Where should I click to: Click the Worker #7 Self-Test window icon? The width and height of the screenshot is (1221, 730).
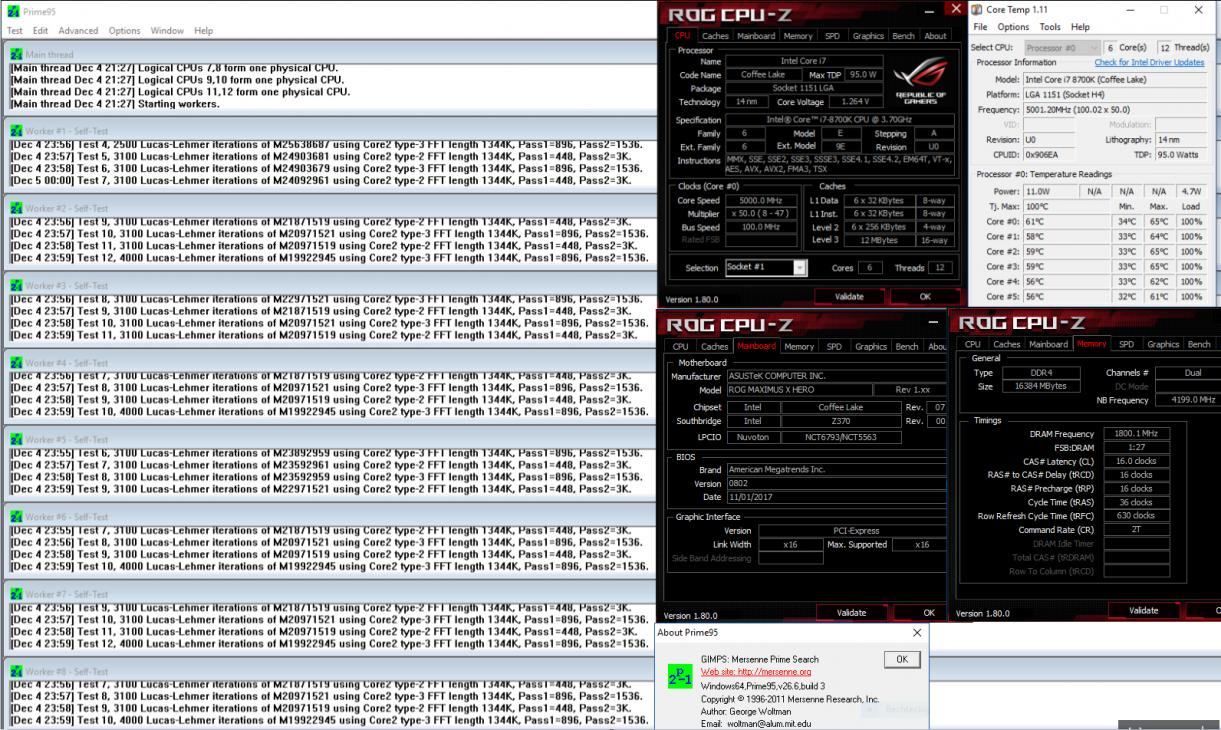coord(16,594)
